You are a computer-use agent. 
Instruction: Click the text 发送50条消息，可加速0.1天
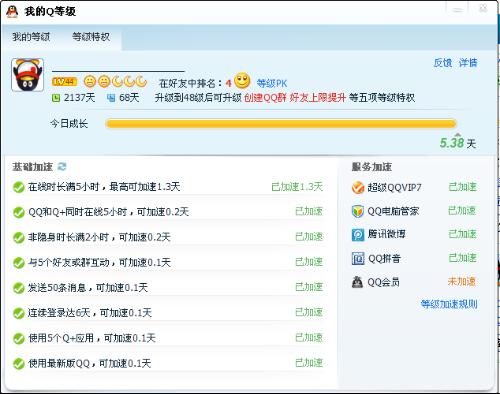click(x=88, y=288)
